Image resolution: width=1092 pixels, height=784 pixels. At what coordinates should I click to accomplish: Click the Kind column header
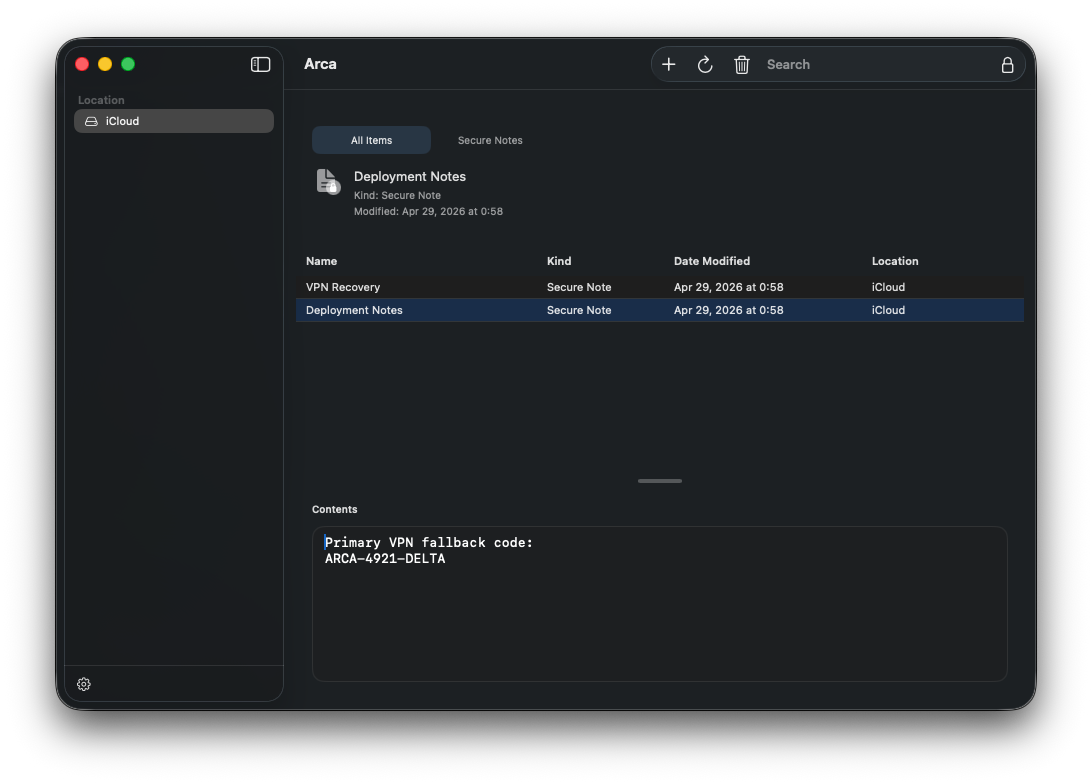[x=559, y=261]
